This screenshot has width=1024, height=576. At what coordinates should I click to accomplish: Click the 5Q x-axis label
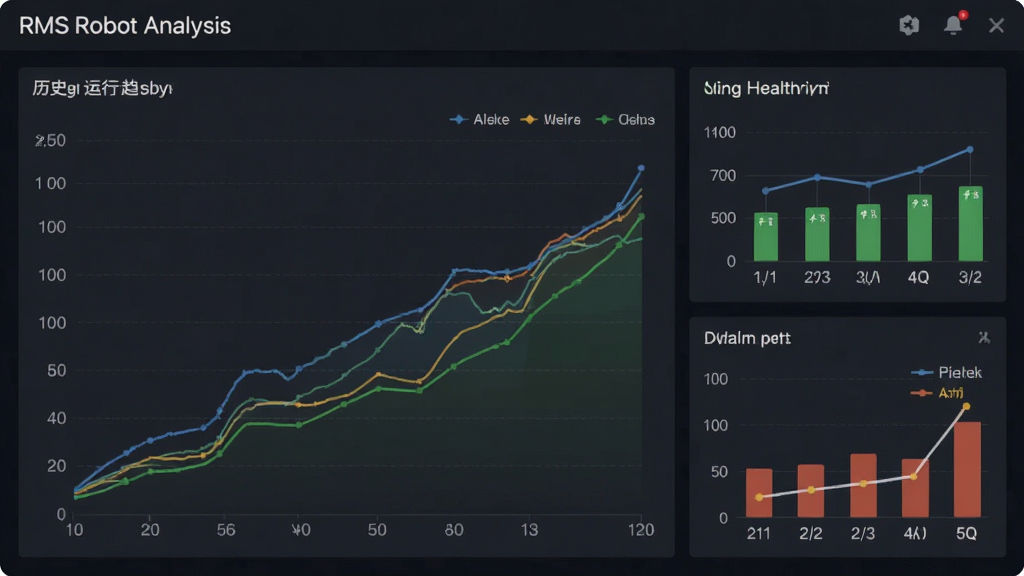(x=967, y=534)
